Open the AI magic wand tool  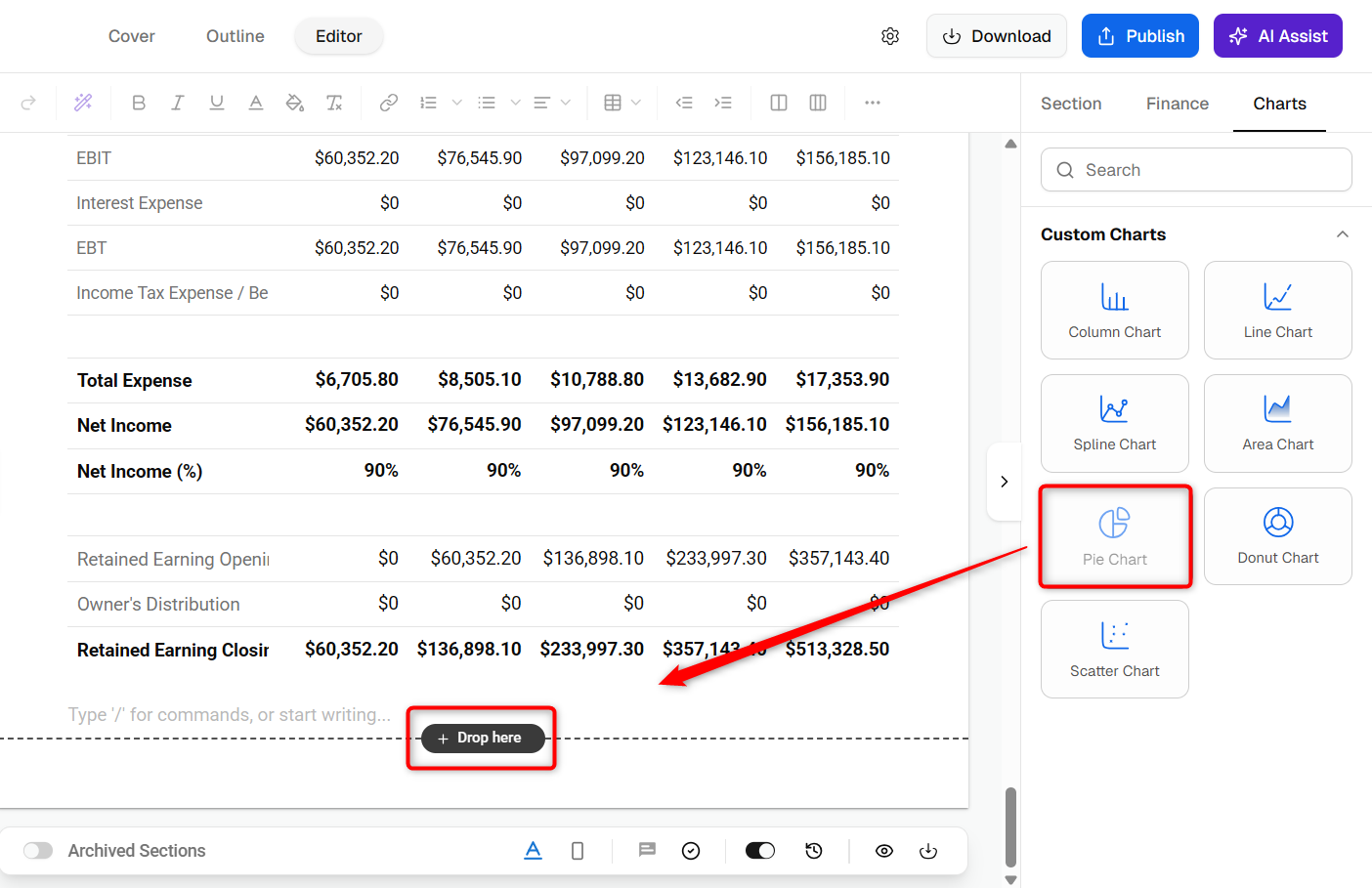click(83, 103)
